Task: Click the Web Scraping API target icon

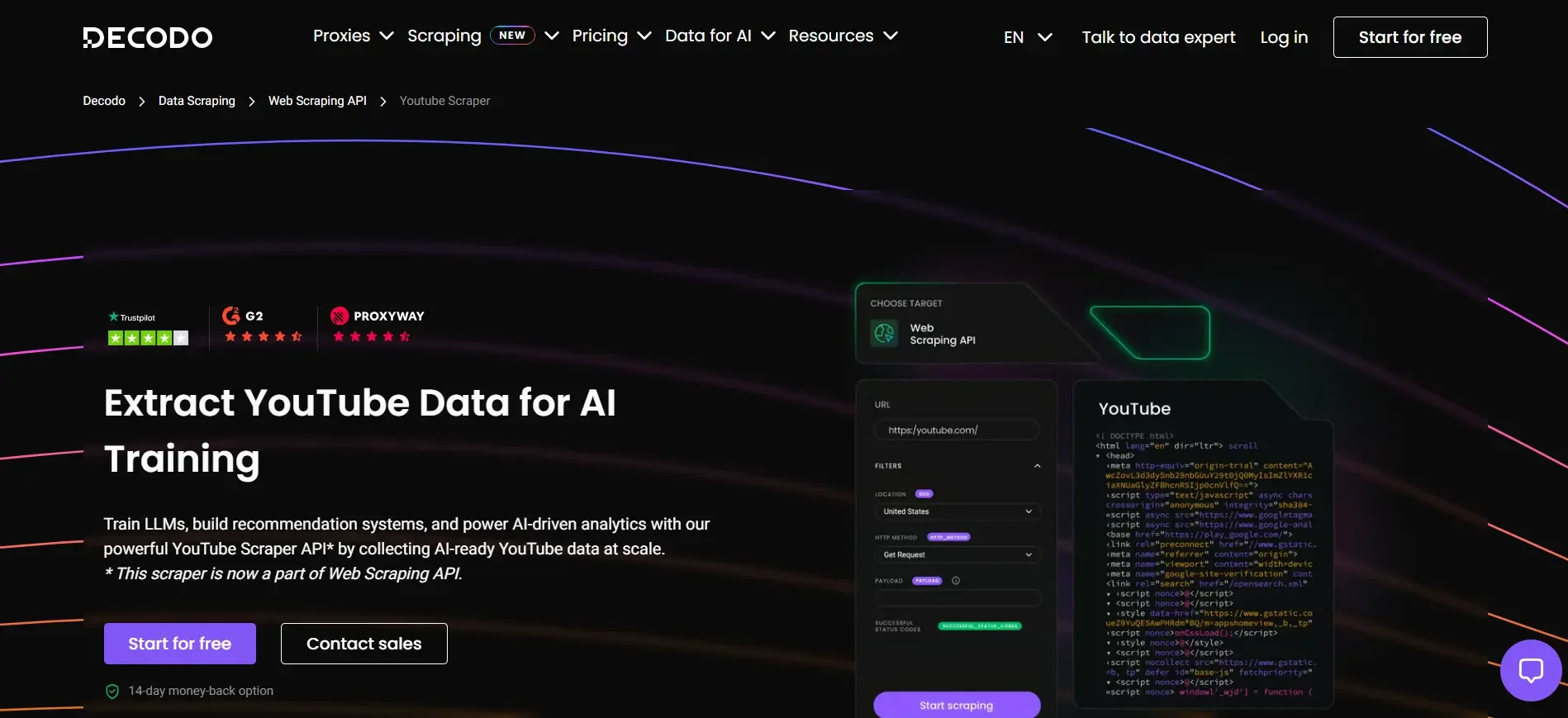Action: point(885,333)
